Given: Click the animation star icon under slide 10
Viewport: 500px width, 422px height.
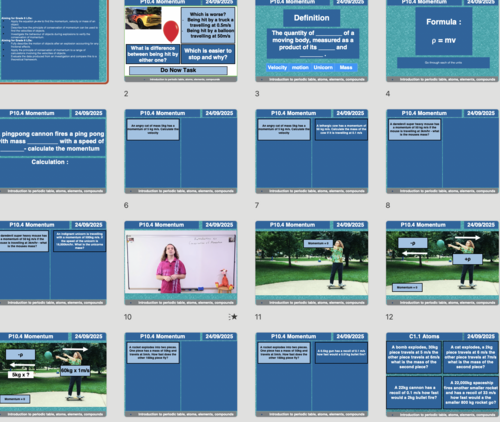Looking at the screenshot, I should tap(233, 317).
